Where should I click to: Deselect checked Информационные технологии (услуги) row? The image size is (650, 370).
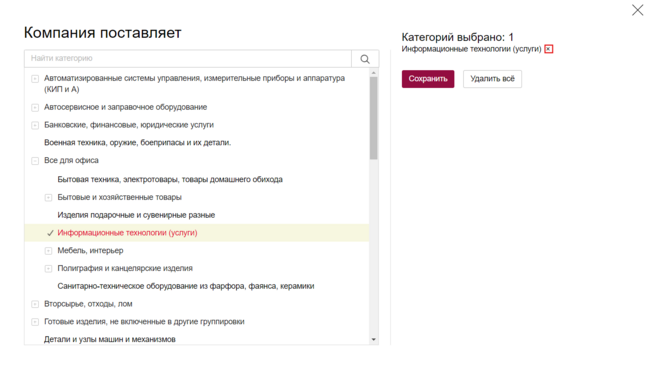(196, 233)
